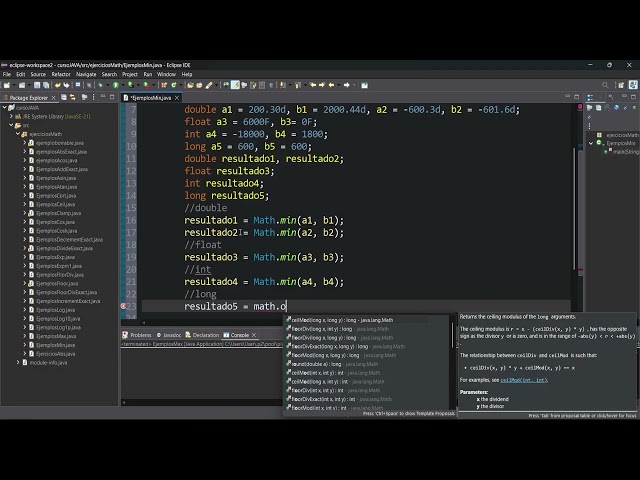Click the Save toolbar icon

(x=37, y=85)
